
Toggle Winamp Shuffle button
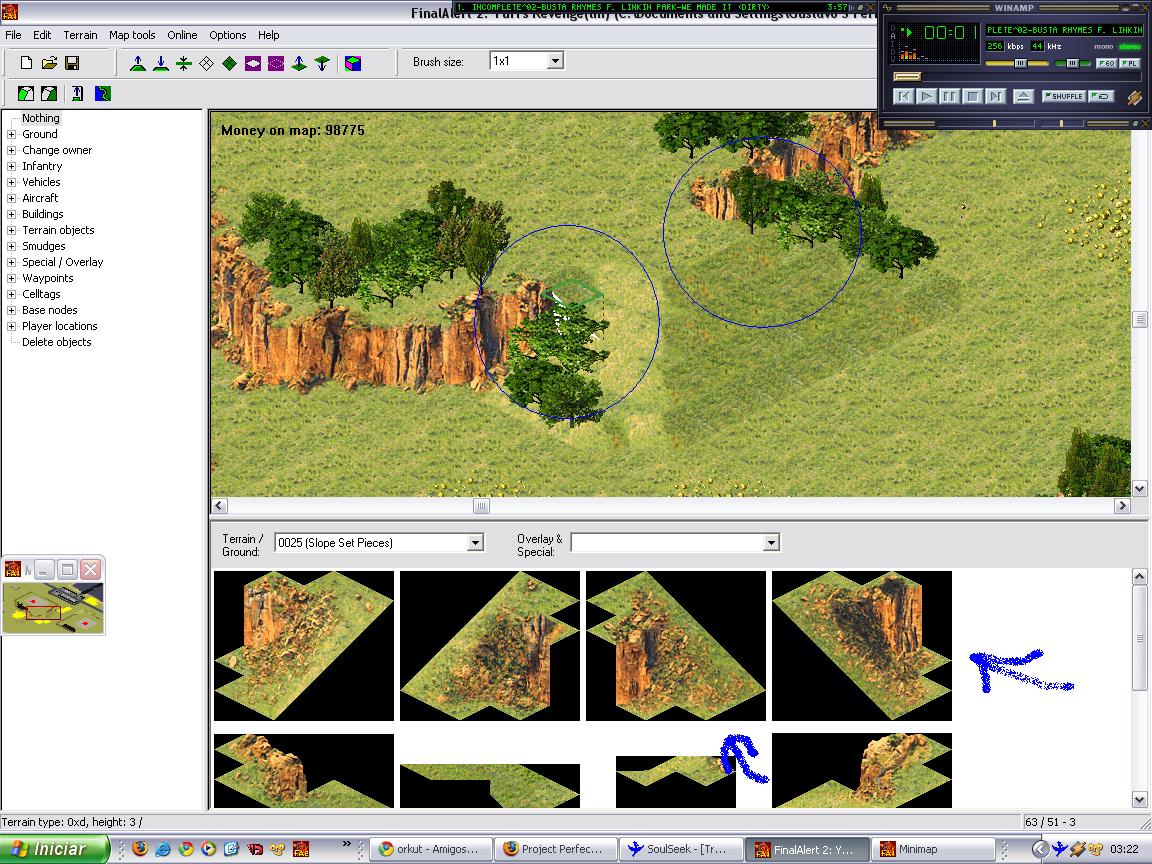1062,96
